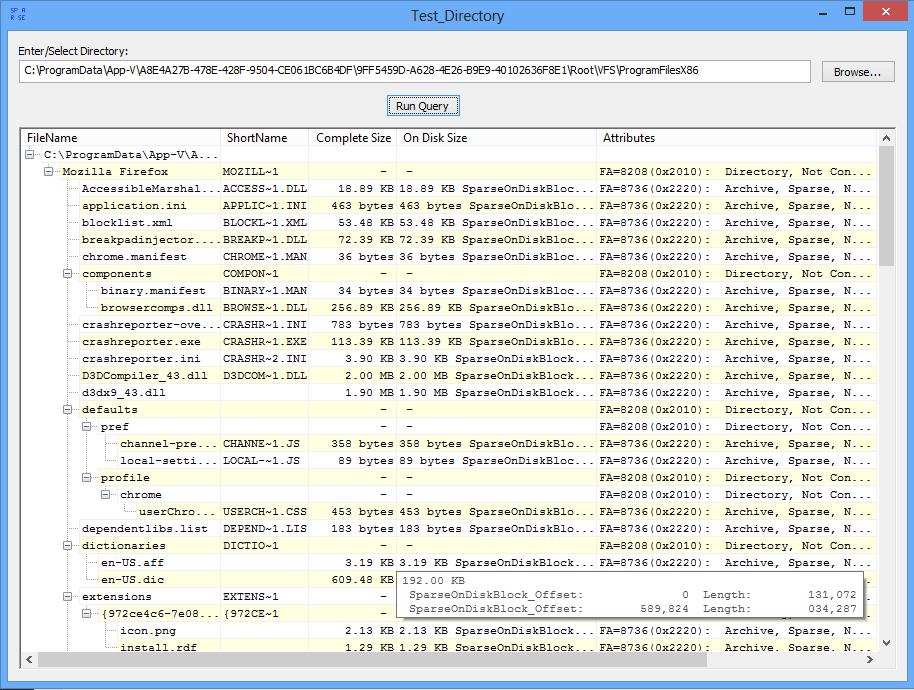
Task: Select the blocklist.xml file
Action: (x=127, y=222)
